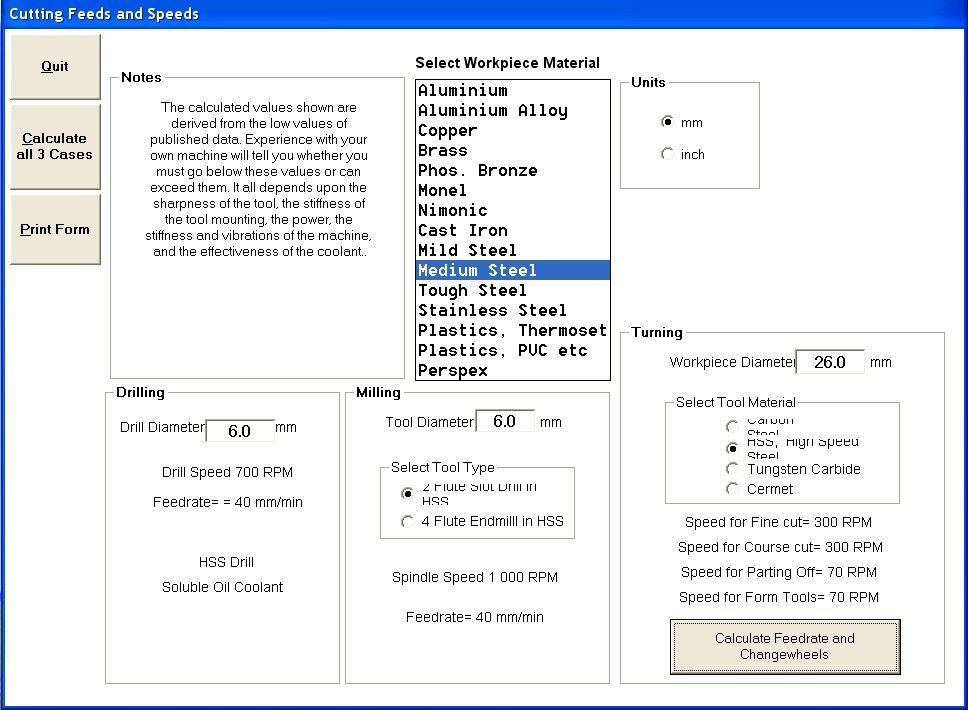
Task: Click the milling Tool Diameter field
Action: 504,422
